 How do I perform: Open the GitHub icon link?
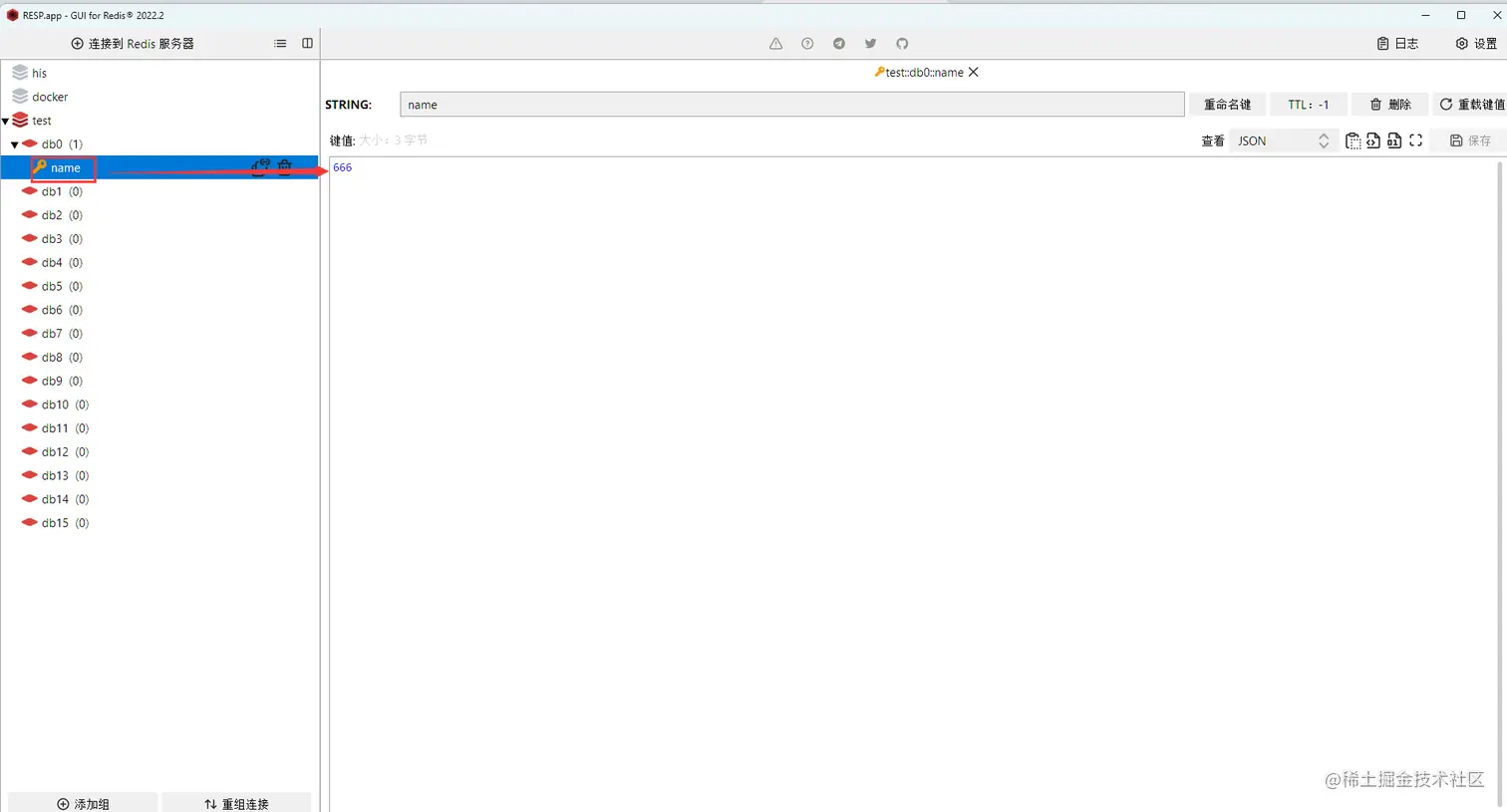pos(902,44)
